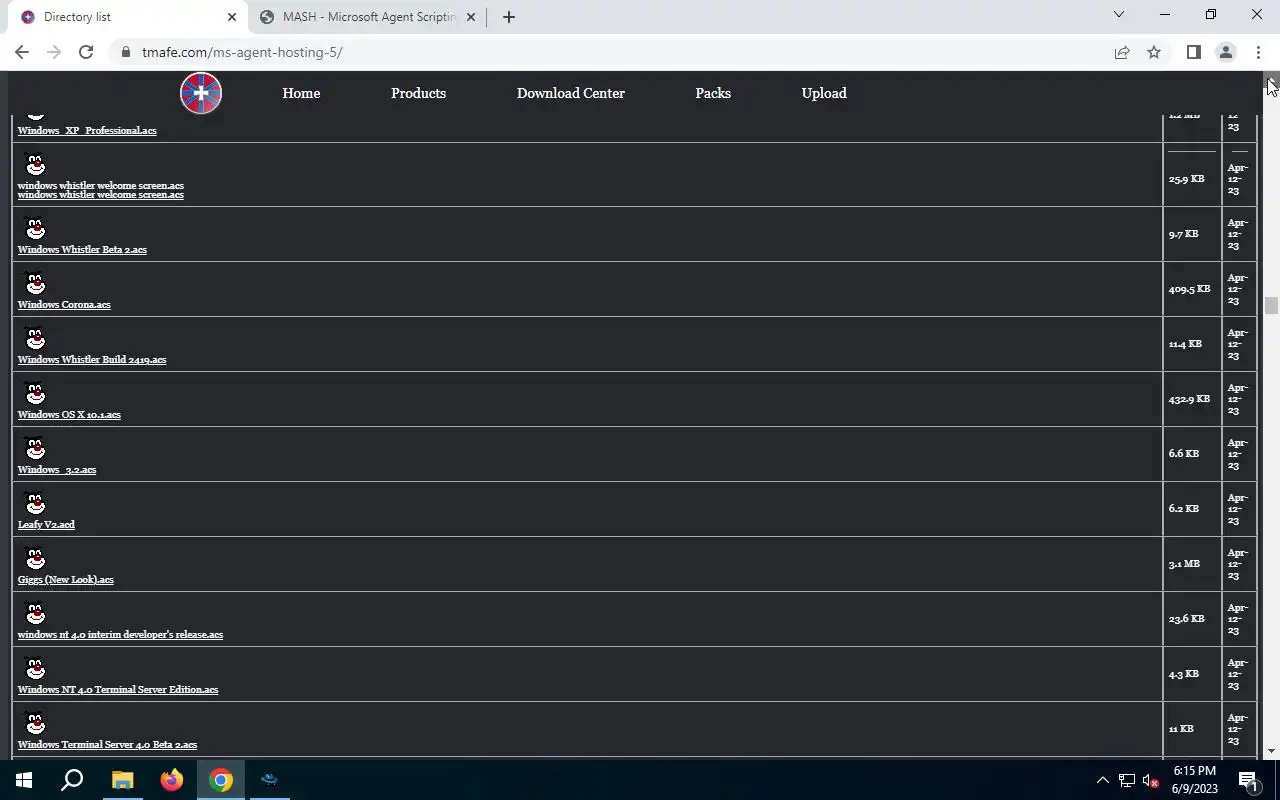Screen dimensions: 1280x800
Task: Click the agent icon above windows whistler welcome screen.acs
Action: (35, 165)
